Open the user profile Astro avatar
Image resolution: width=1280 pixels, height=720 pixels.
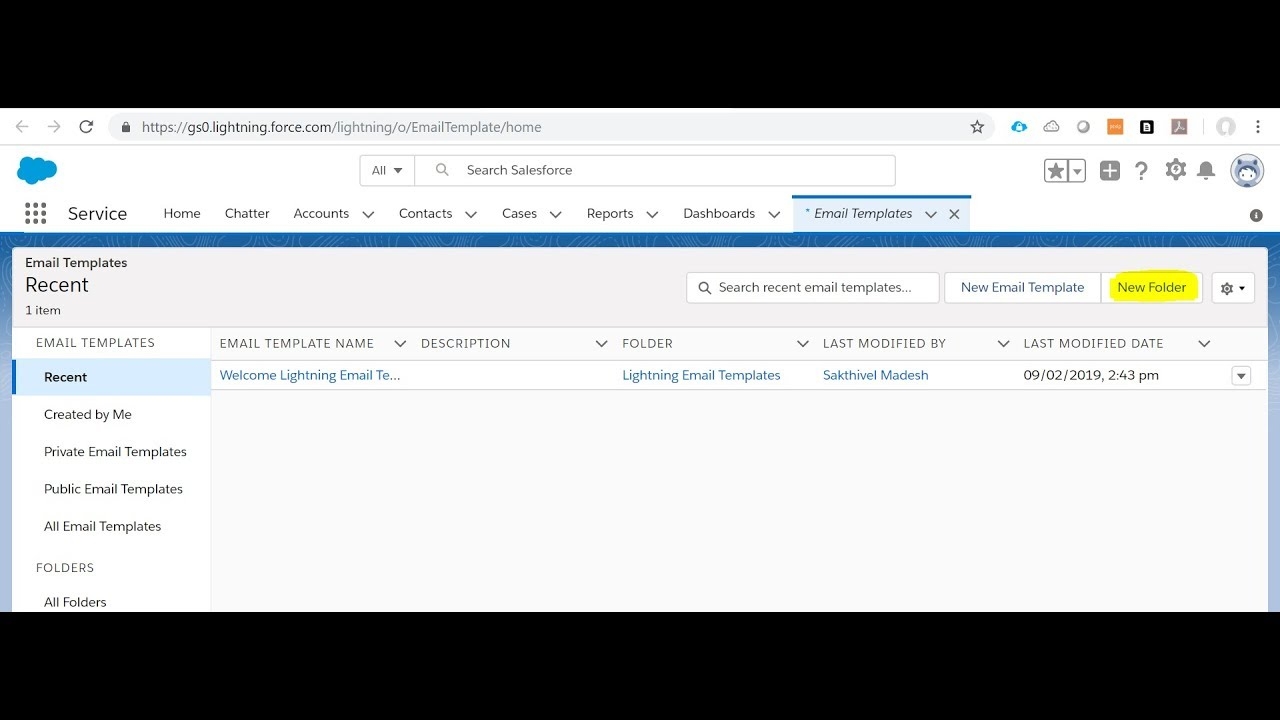(x=1247, y=171)
